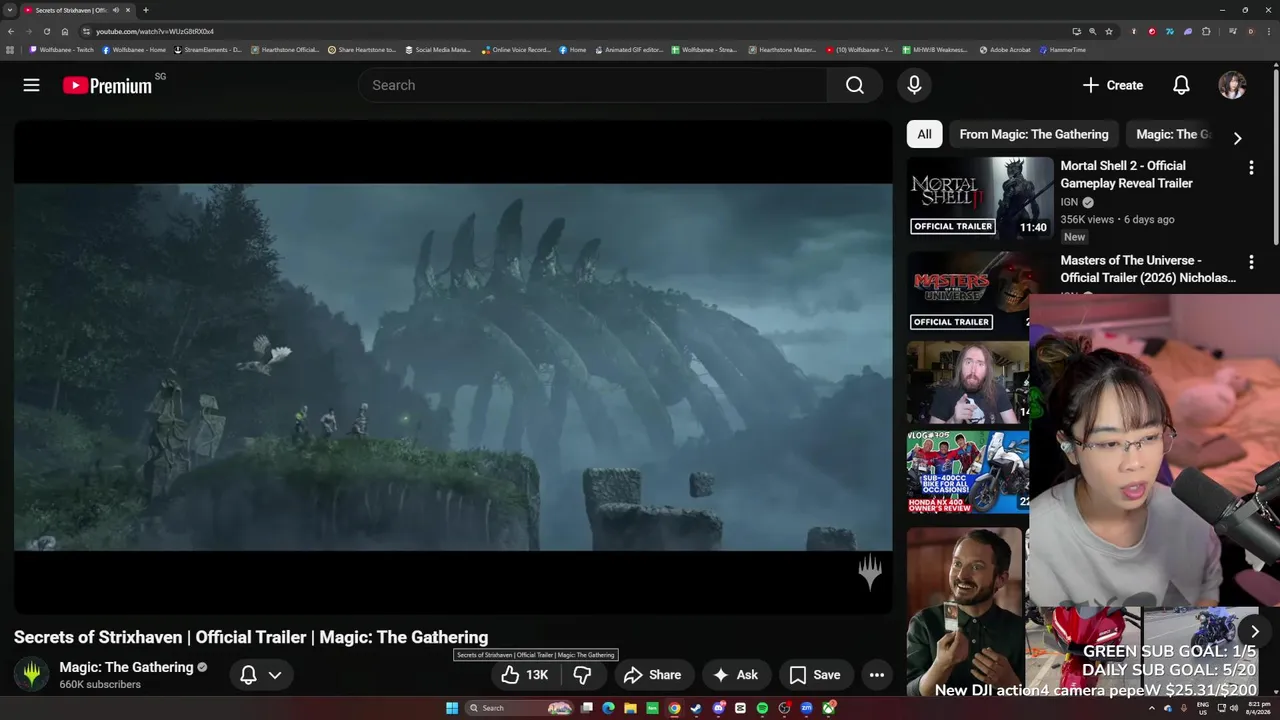Open Magic: The Gathering channel name link
1280x720 pixels.
(x=126, y=667)
